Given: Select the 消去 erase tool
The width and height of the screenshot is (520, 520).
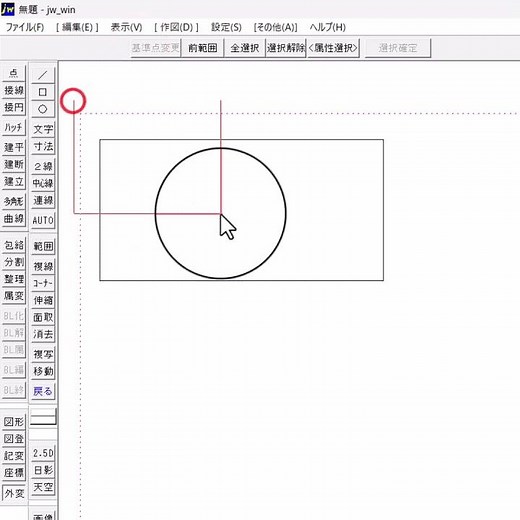Looking at the screenshot, I should point(43,334).
